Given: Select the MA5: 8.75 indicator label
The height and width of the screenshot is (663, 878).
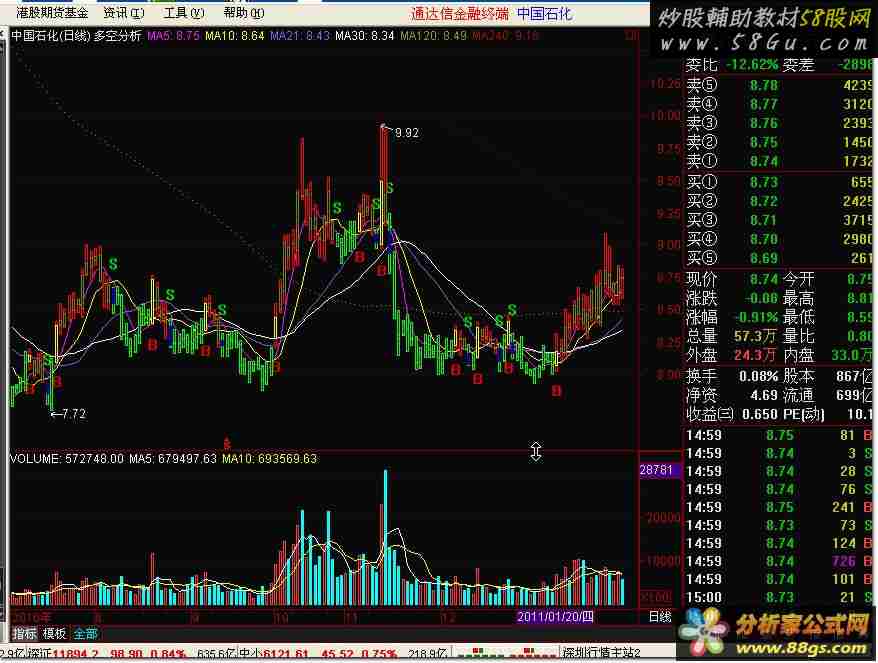Looking at the screenshot, I should click(174, 36).
